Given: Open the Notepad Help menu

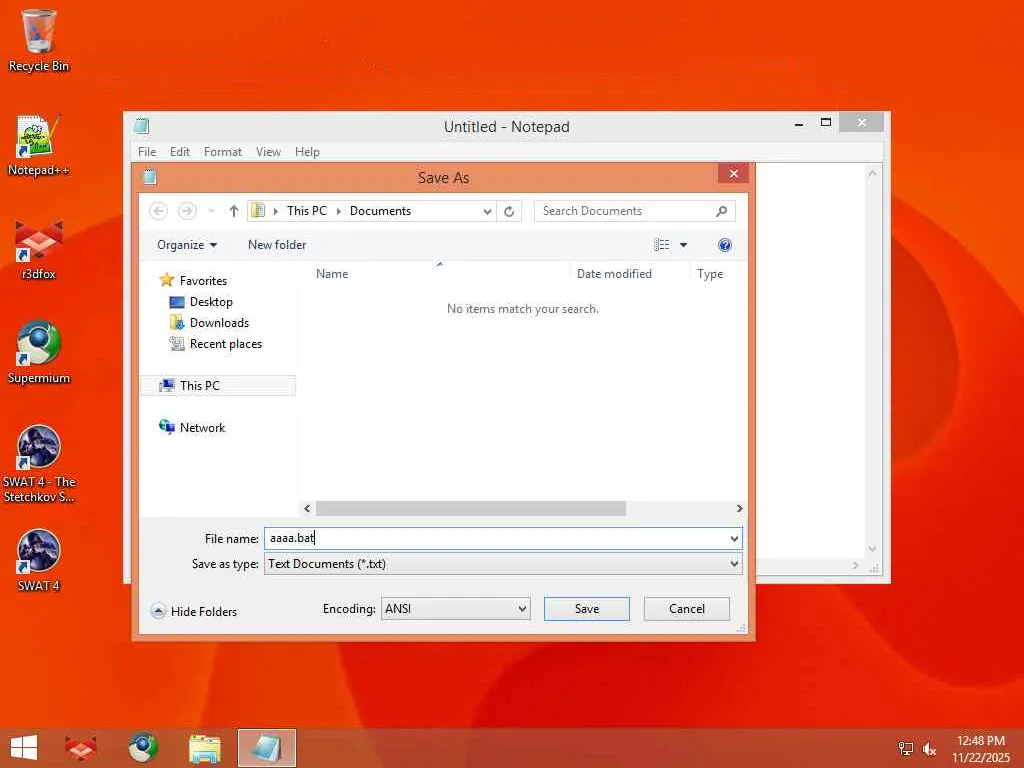Looking at the screenshot, I should click(x=307, y=152).
